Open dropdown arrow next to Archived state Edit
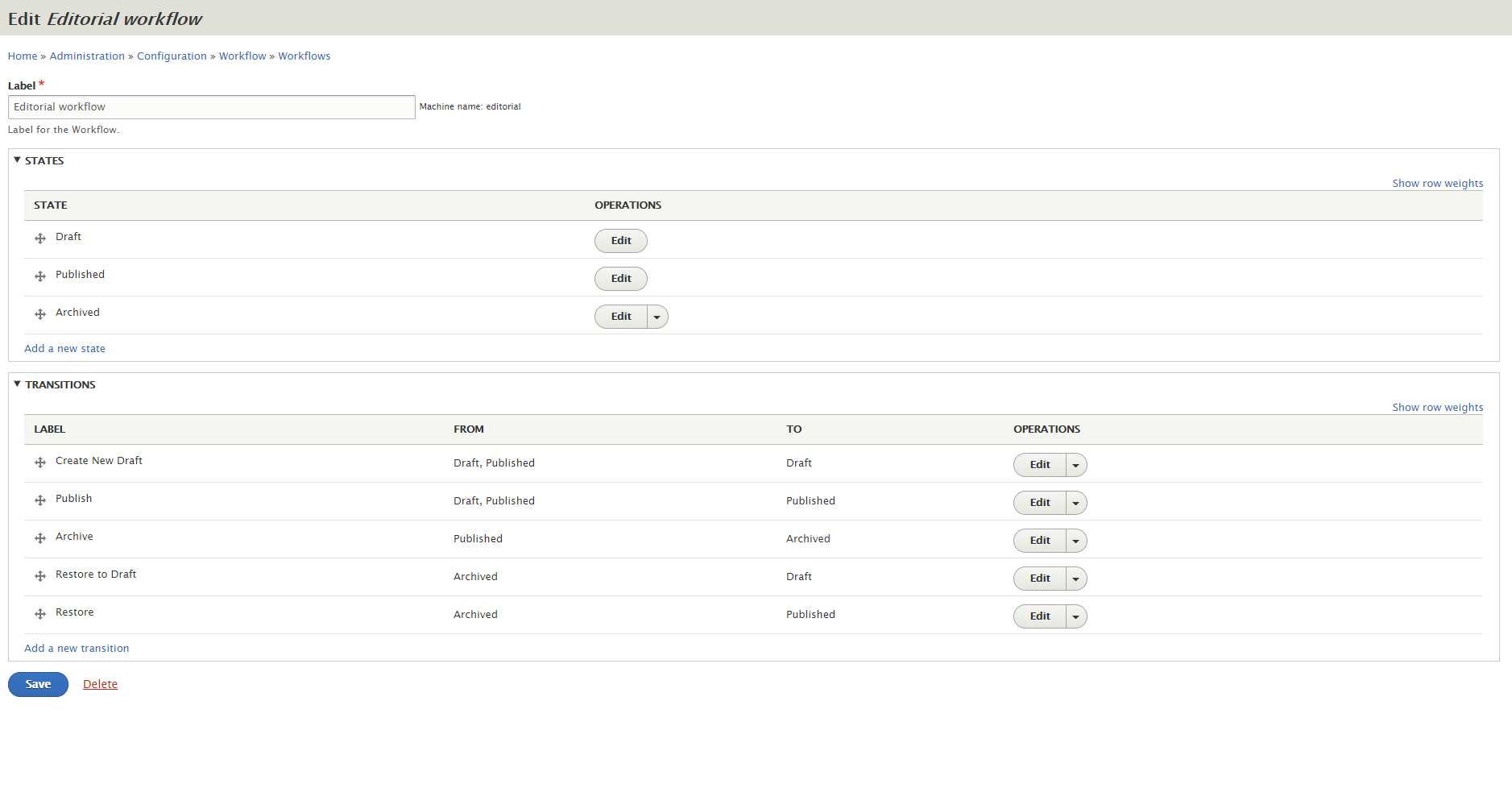1512x809 pixels. tap(657, 317)
